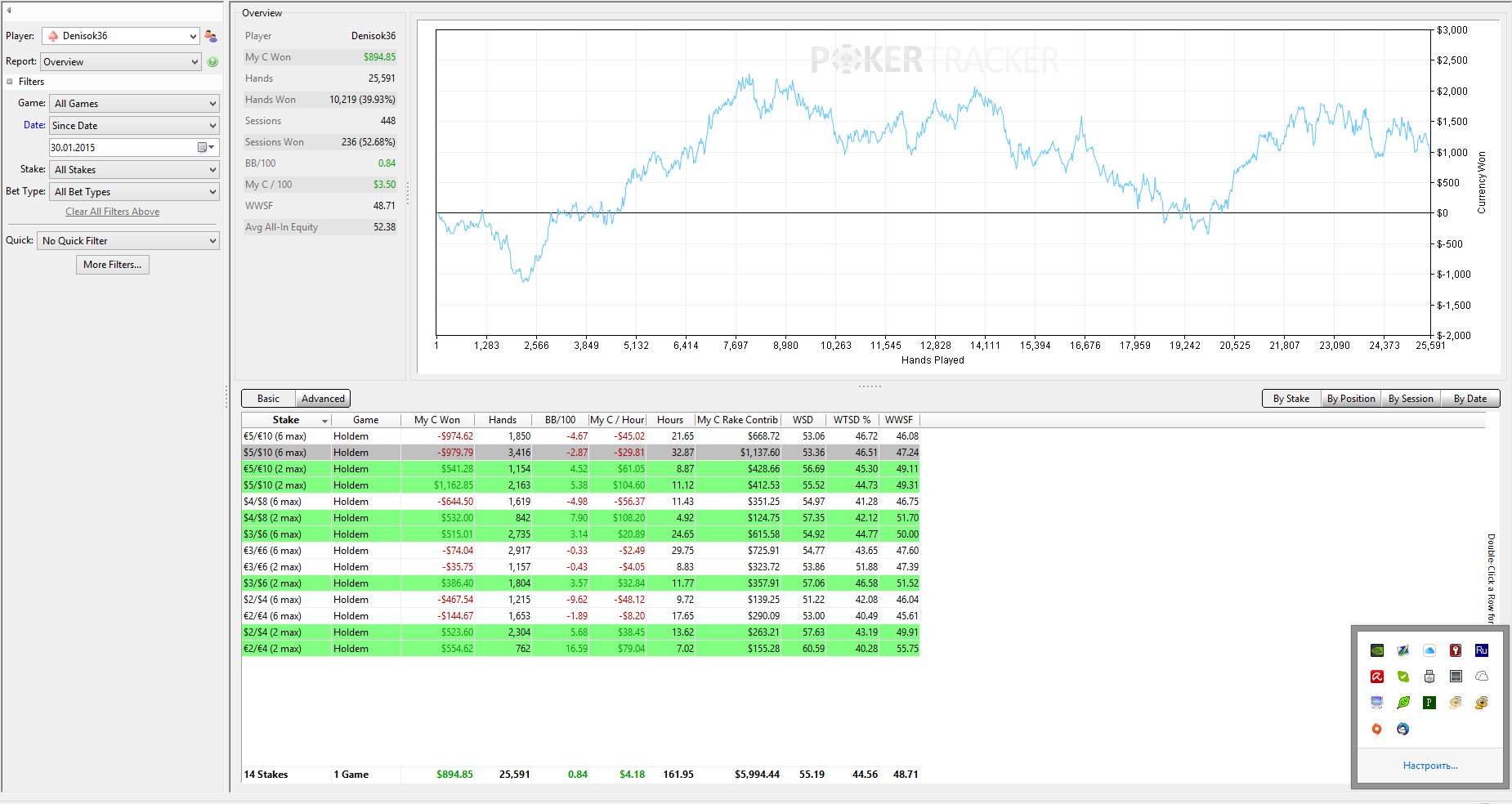Select the $5/$10 (6 max) row
The image size is (1512, 804).
(x=580, y=453)
